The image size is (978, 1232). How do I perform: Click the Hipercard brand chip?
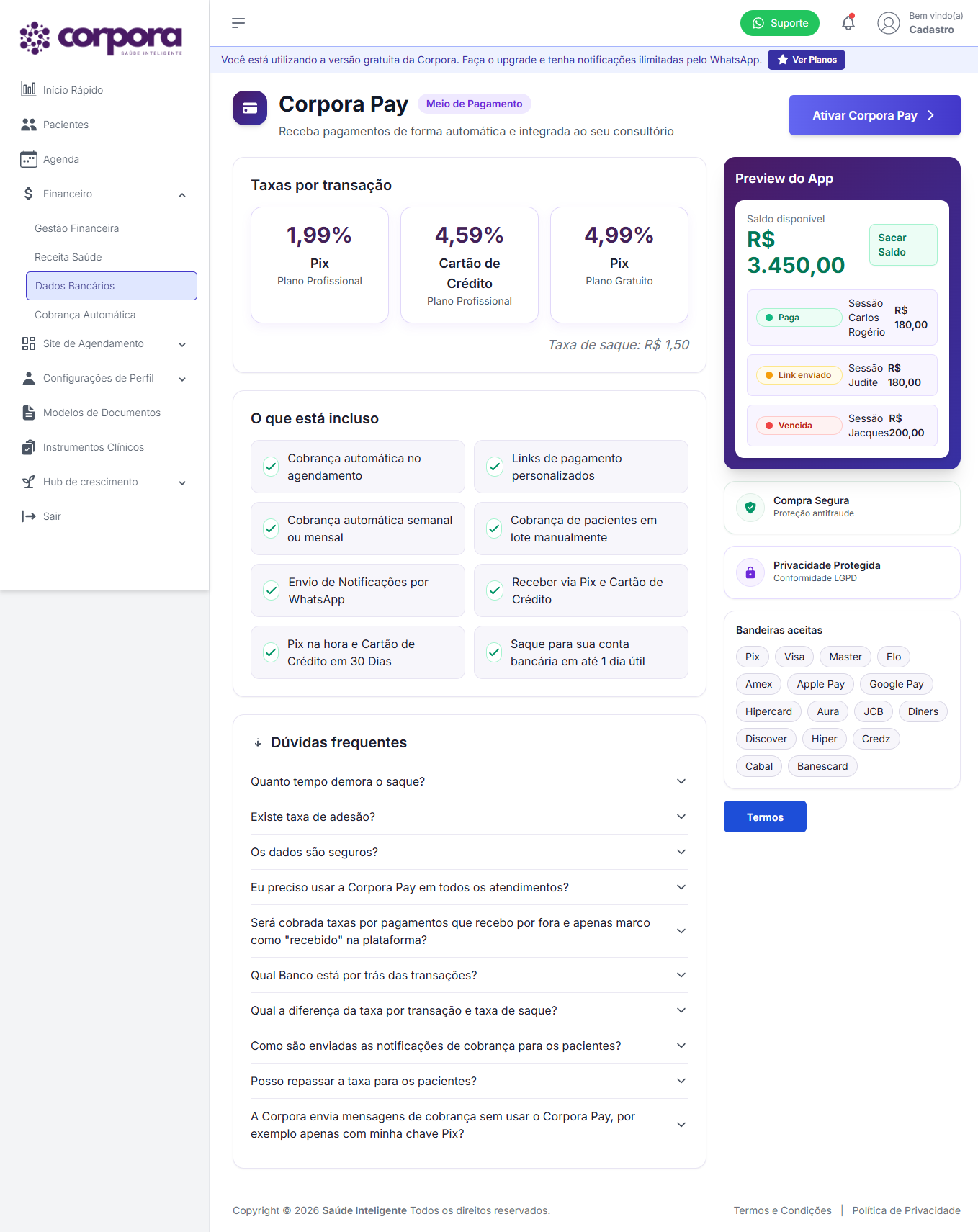(768, 711)
